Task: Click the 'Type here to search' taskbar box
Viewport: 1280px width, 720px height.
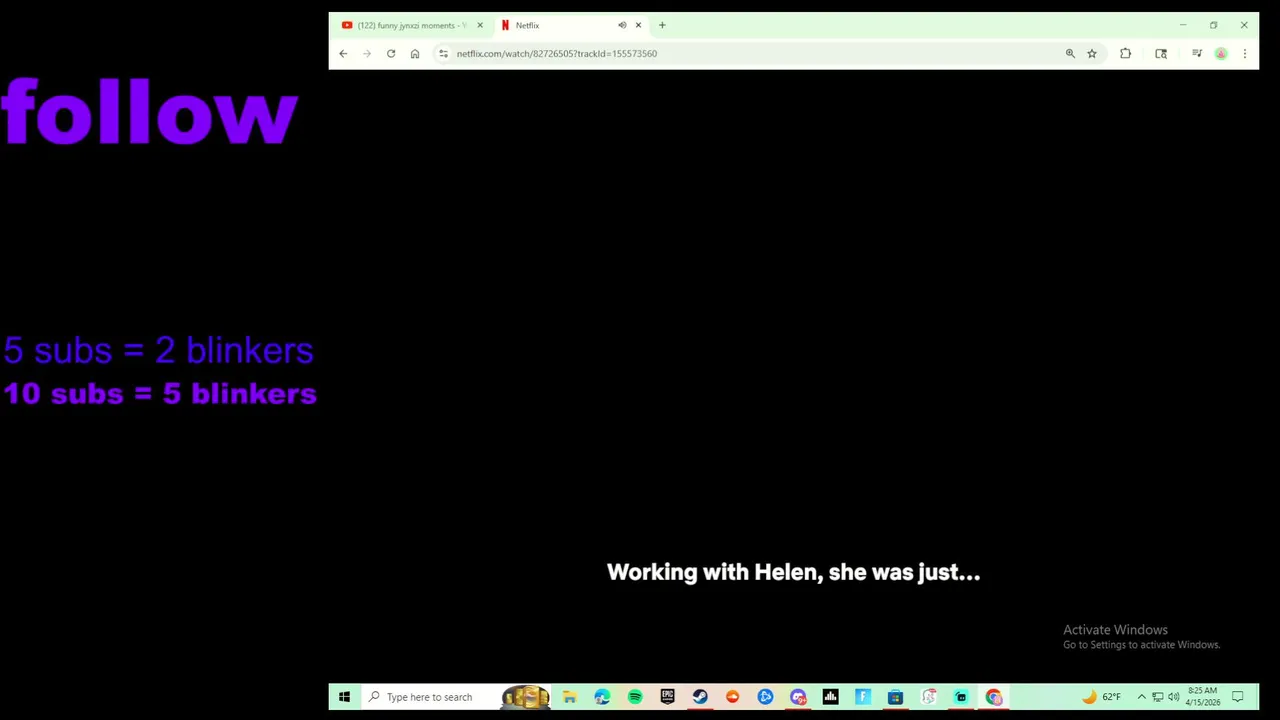Action: 455,697
